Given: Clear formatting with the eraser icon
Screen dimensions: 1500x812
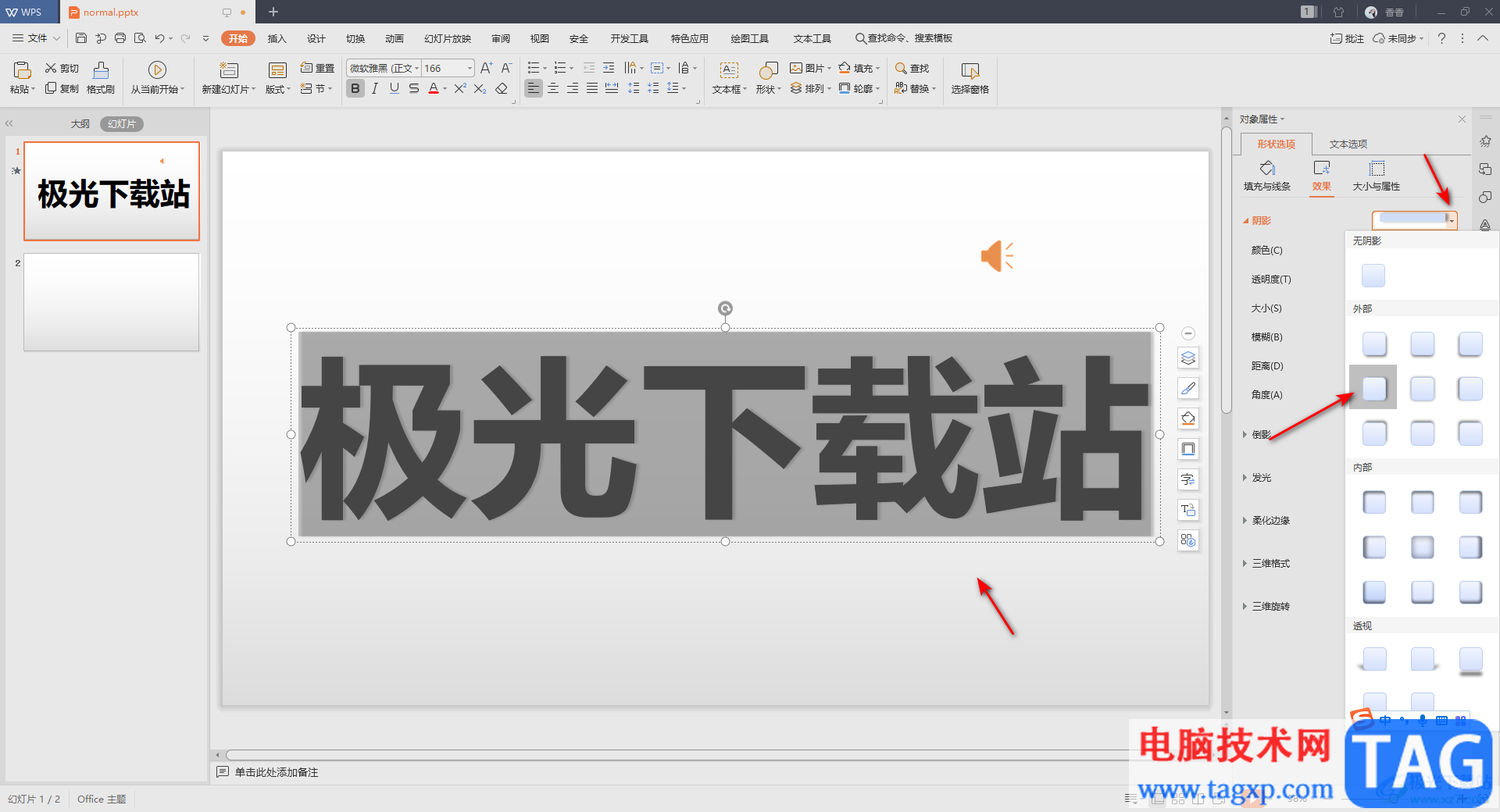Looking at the screenshot, I should 502,88.
